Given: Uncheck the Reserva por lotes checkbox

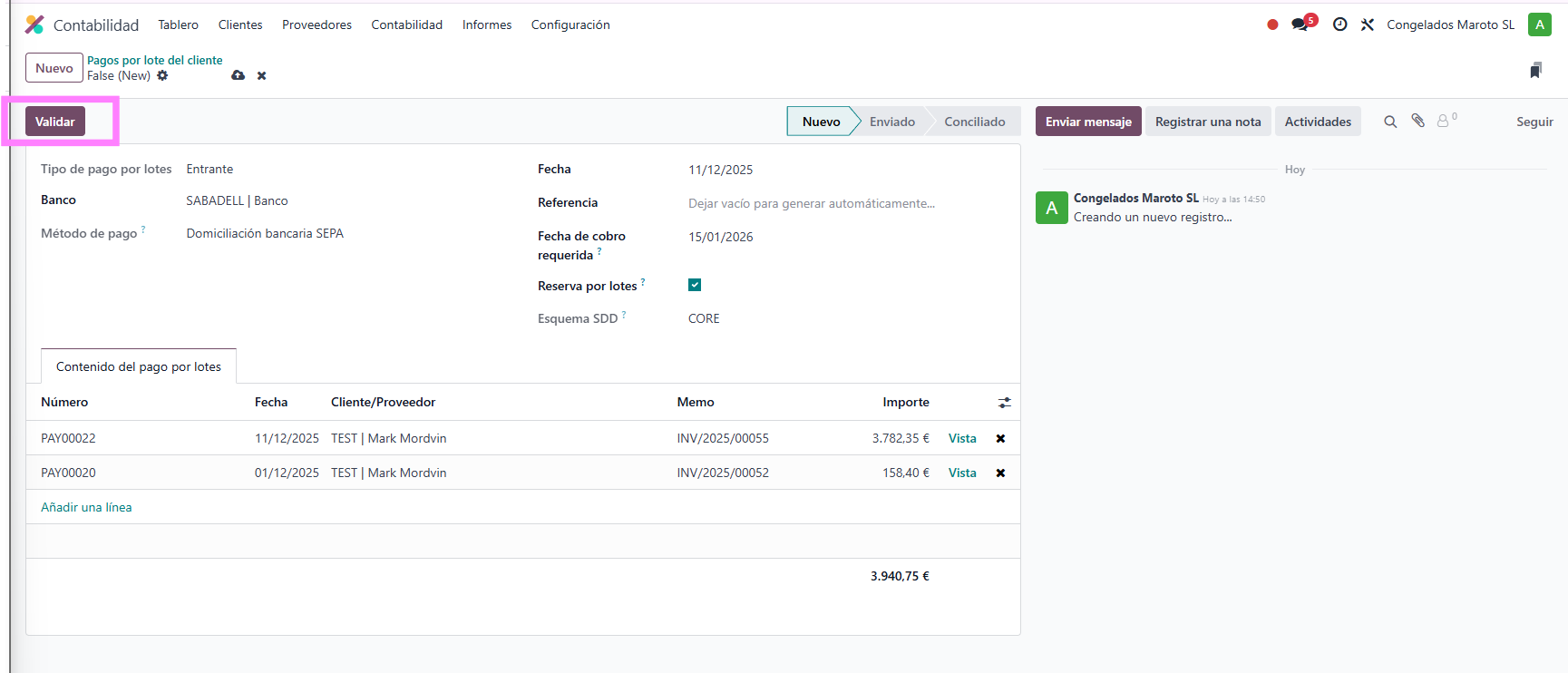Looking at the screenshot, I should pyautogui.click(x=695, y=285).
